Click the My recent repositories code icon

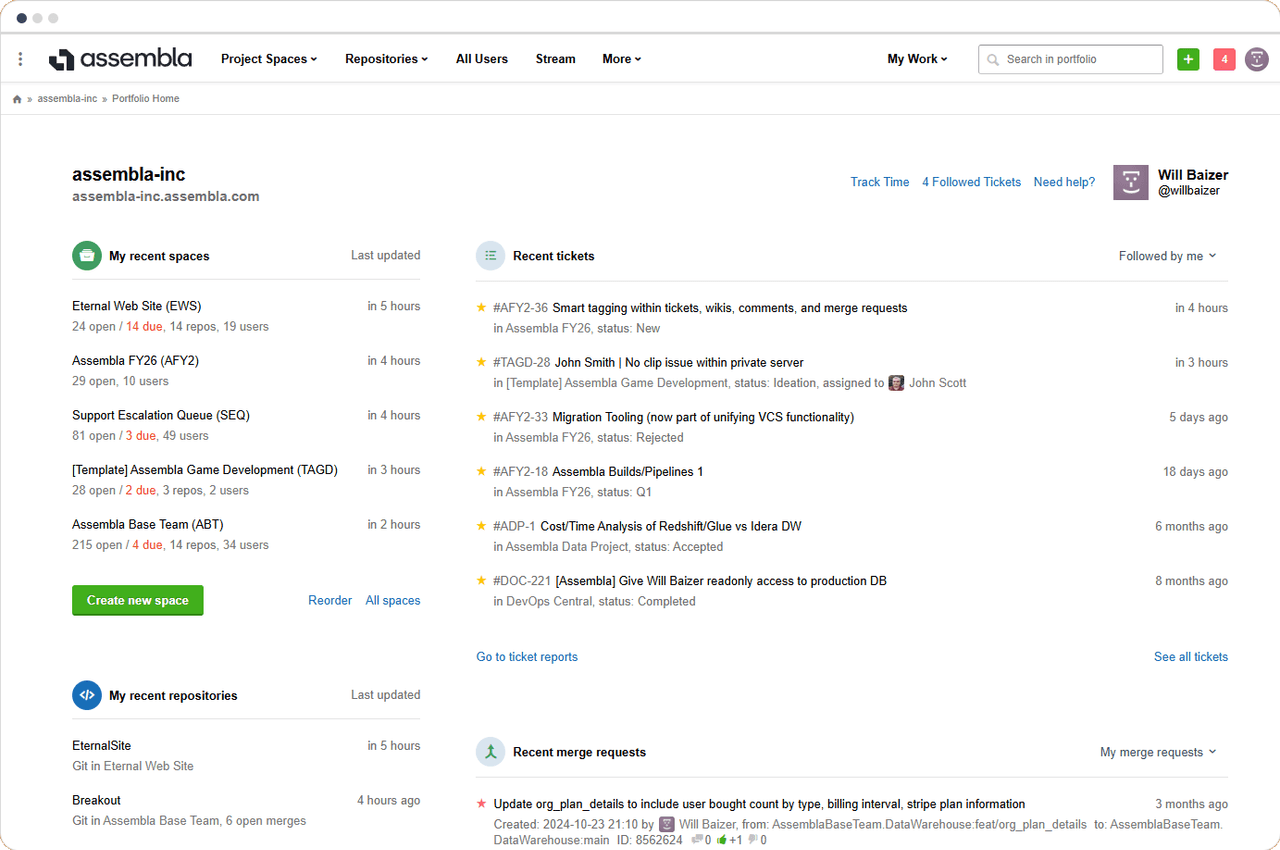click(x=87, y=695)
